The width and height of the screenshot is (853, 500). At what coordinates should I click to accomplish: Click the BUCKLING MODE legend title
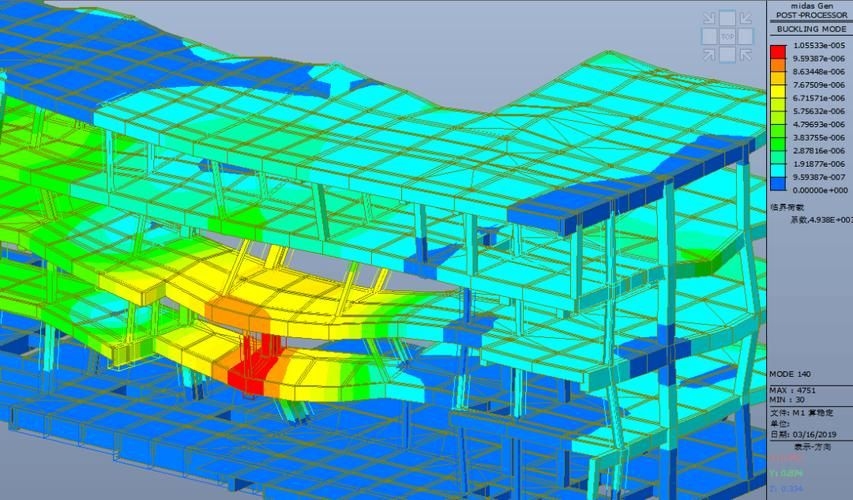[810, 30]
